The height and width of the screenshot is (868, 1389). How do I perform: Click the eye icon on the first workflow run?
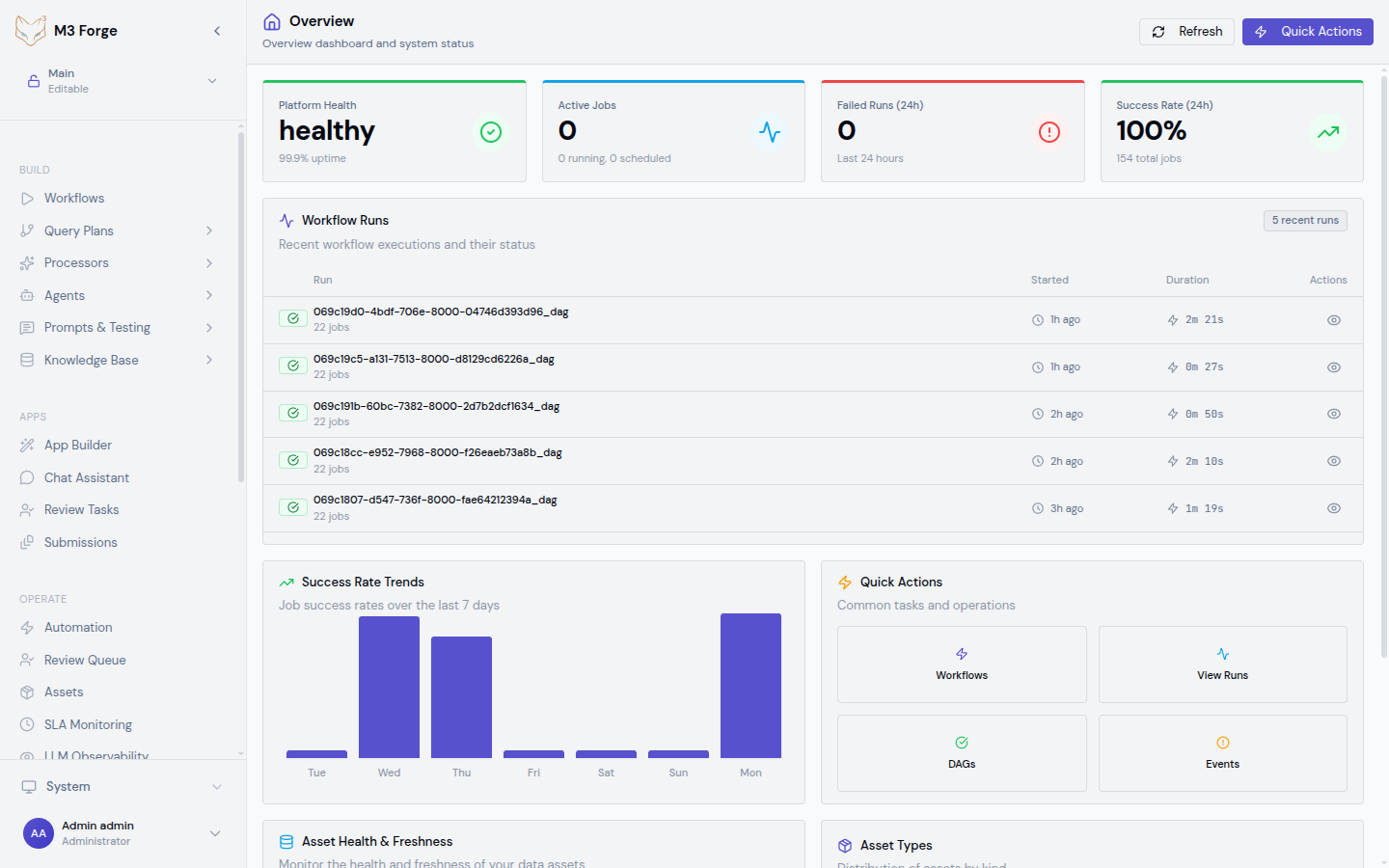tap(1334, 319)
